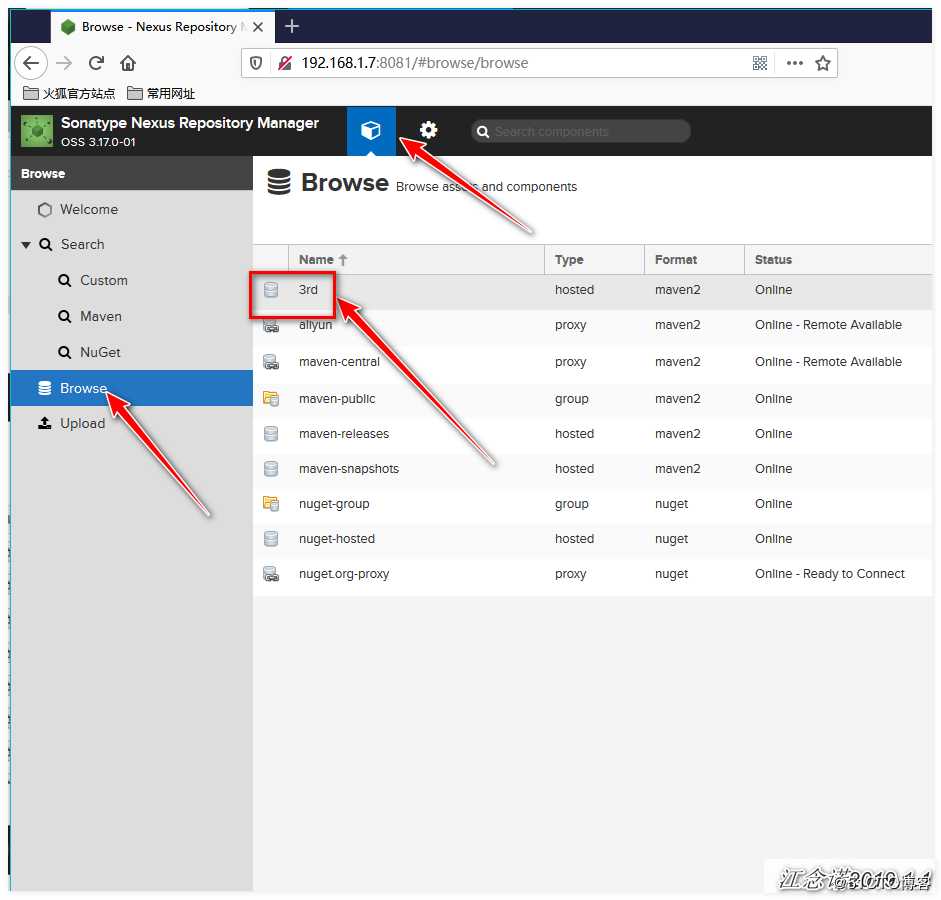This screenshot has height=900, width=941.
Task: Click the Welcome hexagon icon
Action: 44,209
